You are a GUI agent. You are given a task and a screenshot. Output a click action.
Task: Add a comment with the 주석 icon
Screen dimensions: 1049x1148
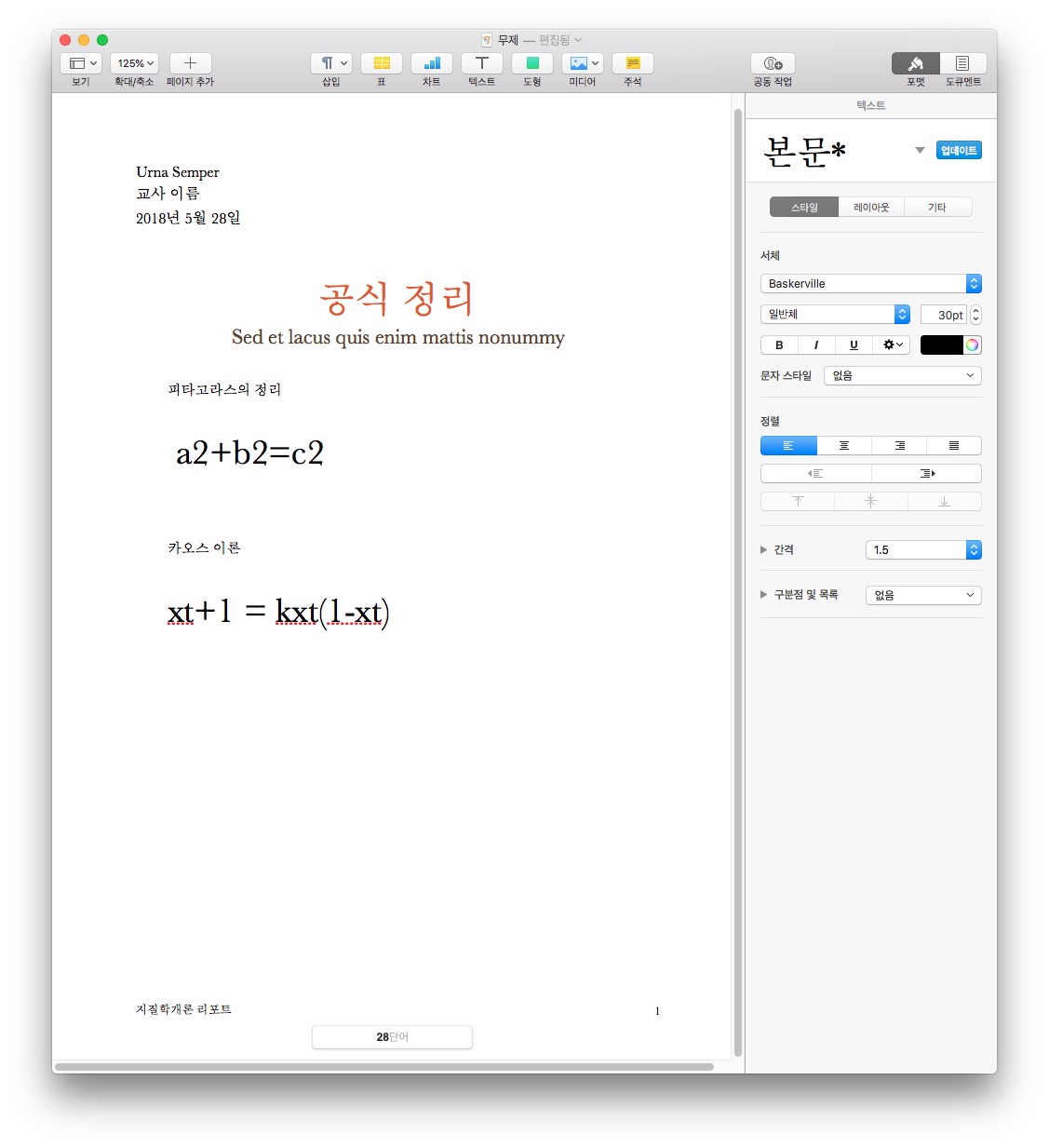[633, 63]
